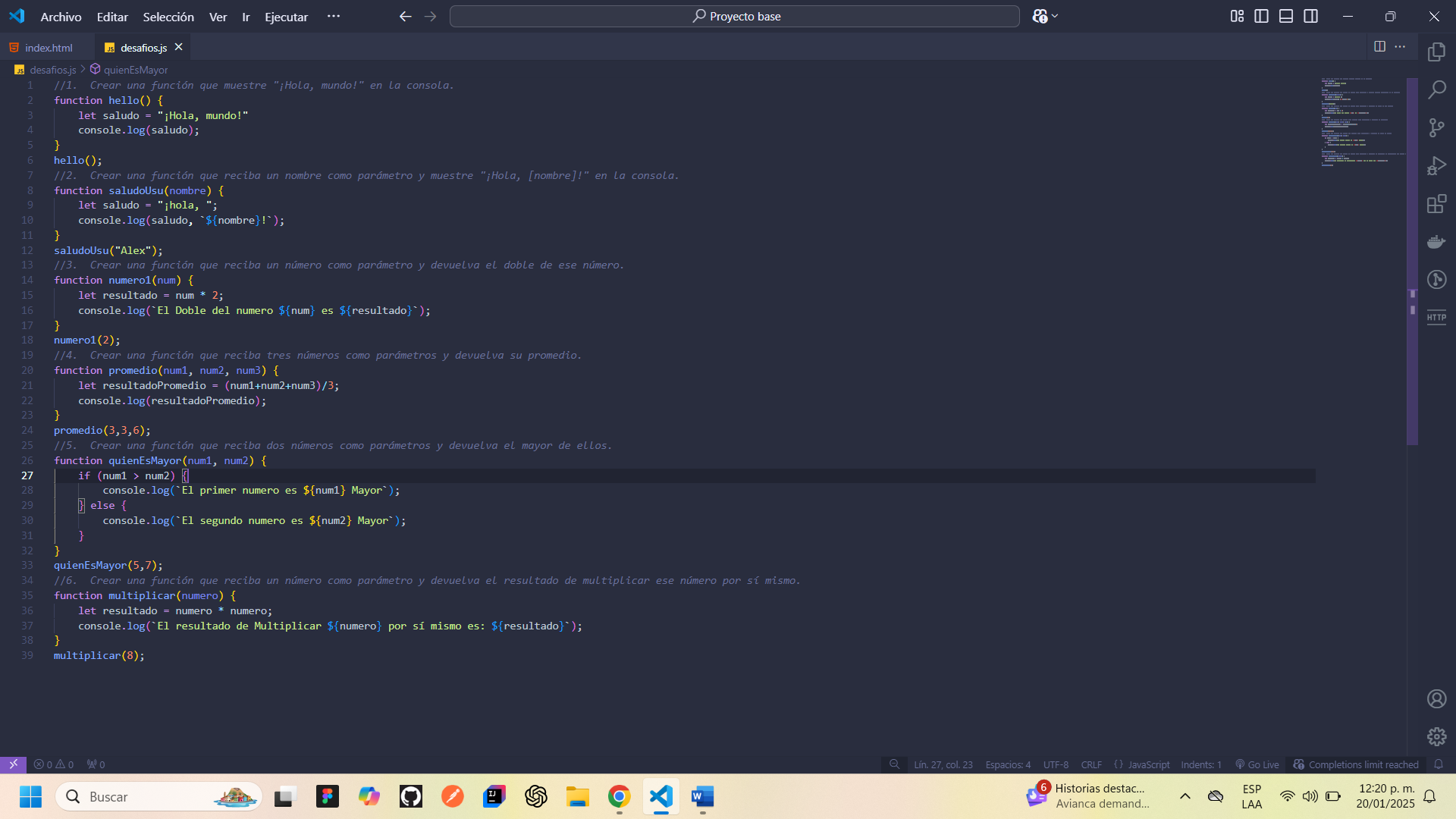Viewport: 1456px width, 819px height.
Task: Change indentation via Espacios: 4
Action: (1008, 764)
